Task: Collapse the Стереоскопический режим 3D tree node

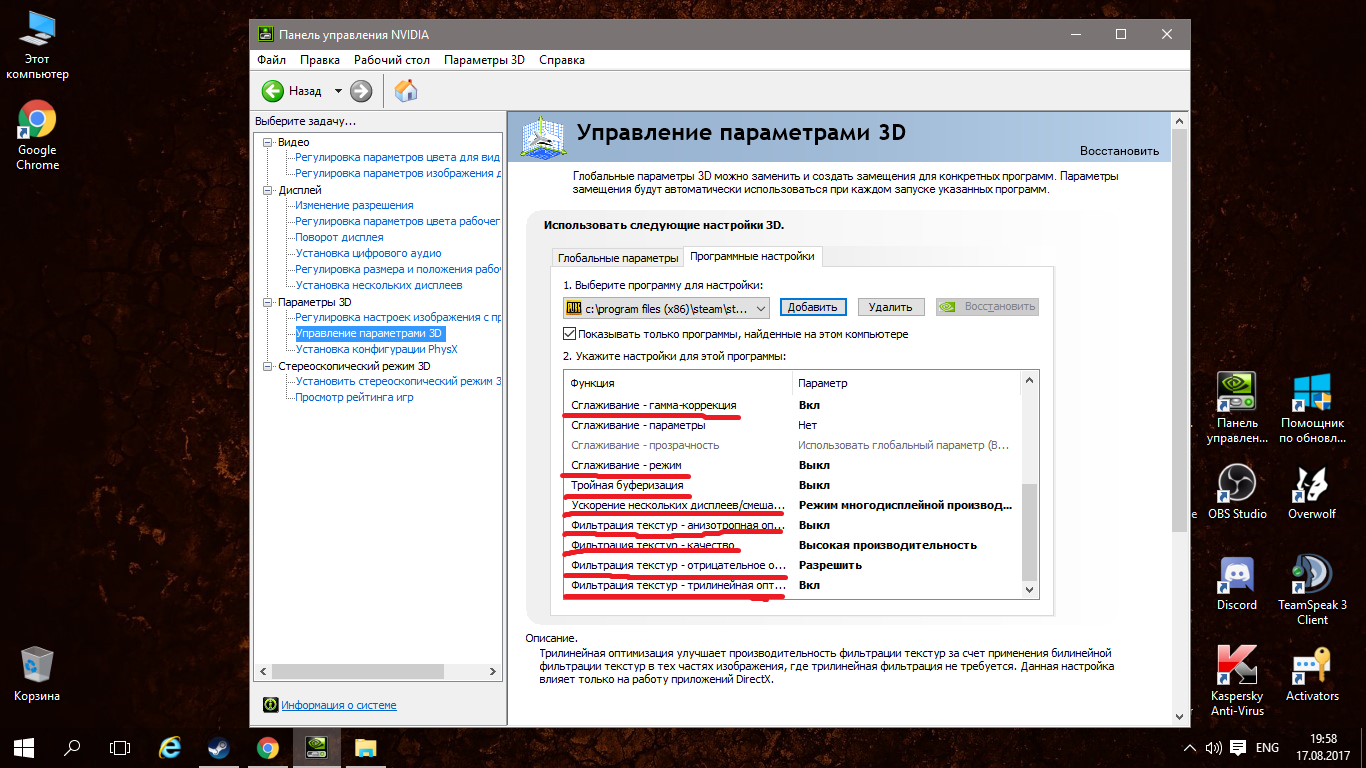Action: pyautogui.click(x=267, y=366)
